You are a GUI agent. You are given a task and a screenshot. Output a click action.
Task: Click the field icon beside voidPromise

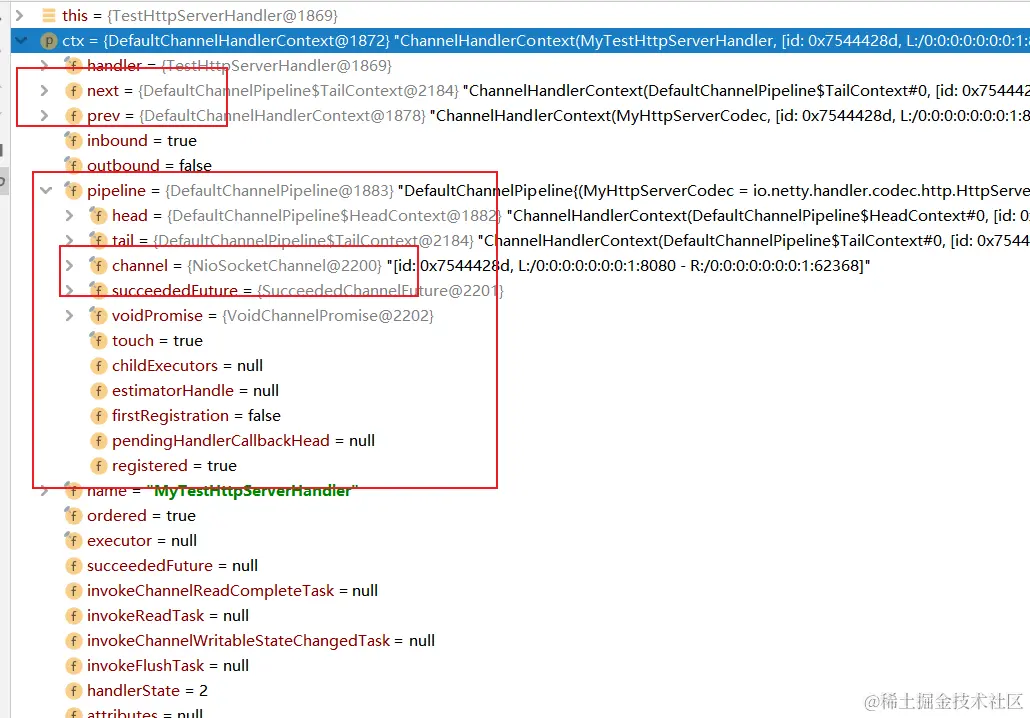[98, 315]
